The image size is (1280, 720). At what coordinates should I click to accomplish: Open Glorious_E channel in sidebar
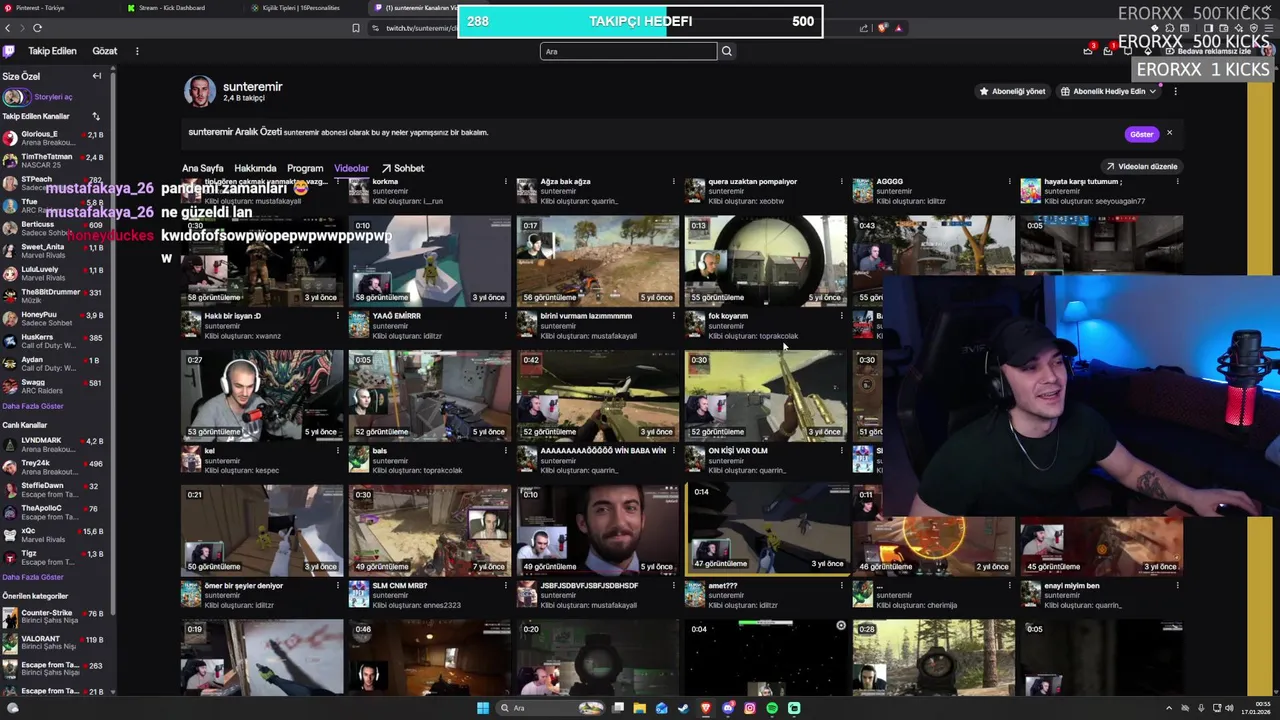54,138
